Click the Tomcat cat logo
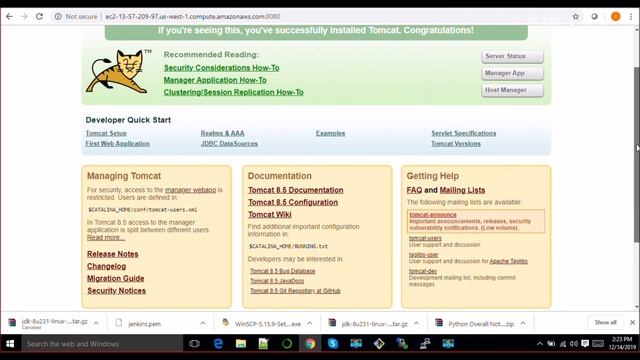The width and height of the screenshot is (640, 360). pos(118,71)
